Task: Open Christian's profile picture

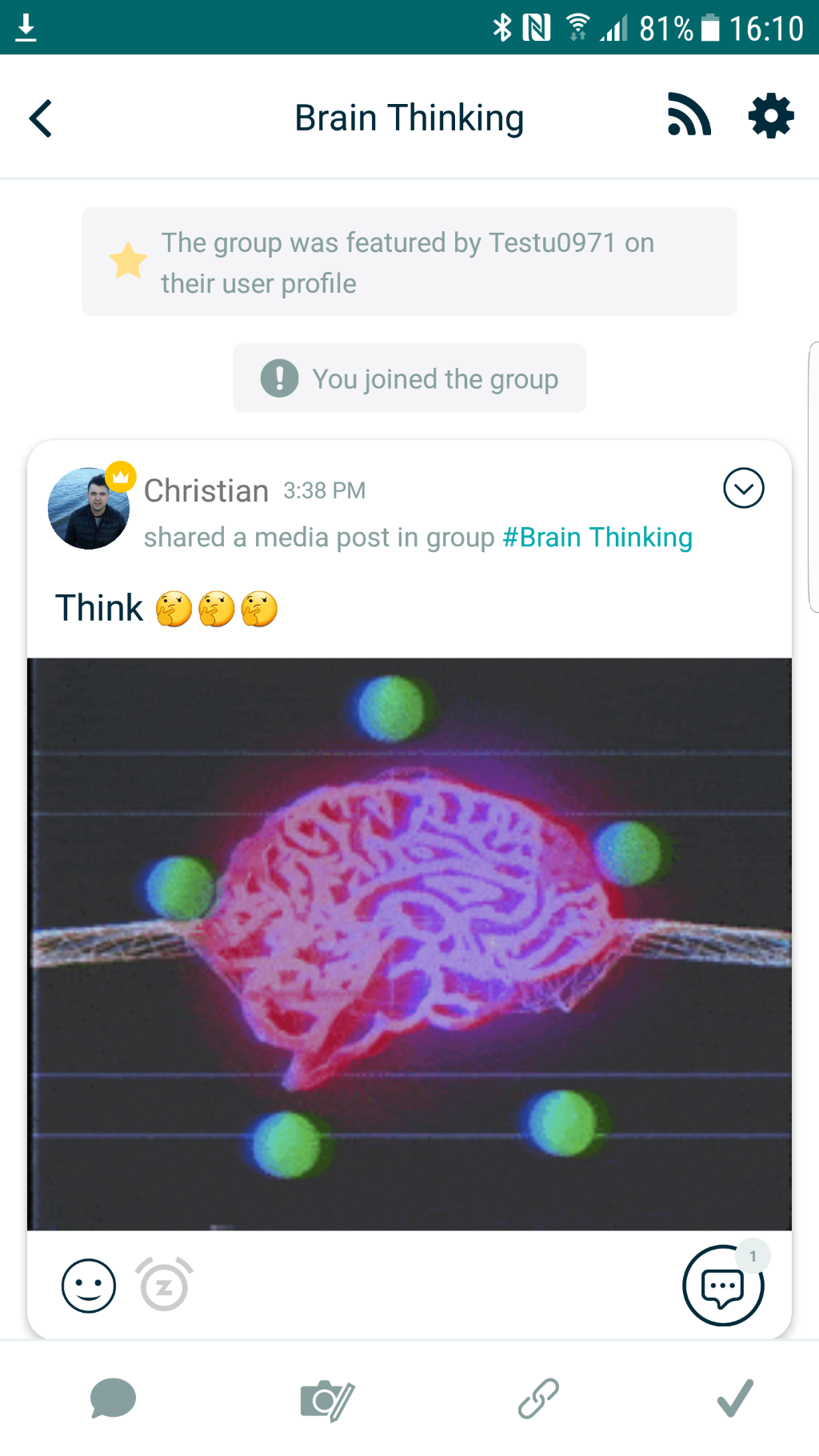Action: pyautogui.click(x=89, y=509)
